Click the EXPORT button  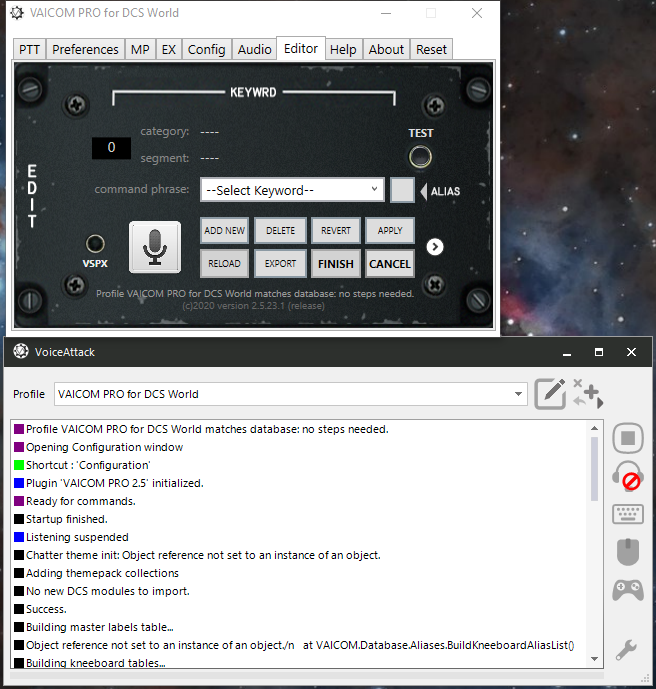pyautogui.click(x=280, y=263)
